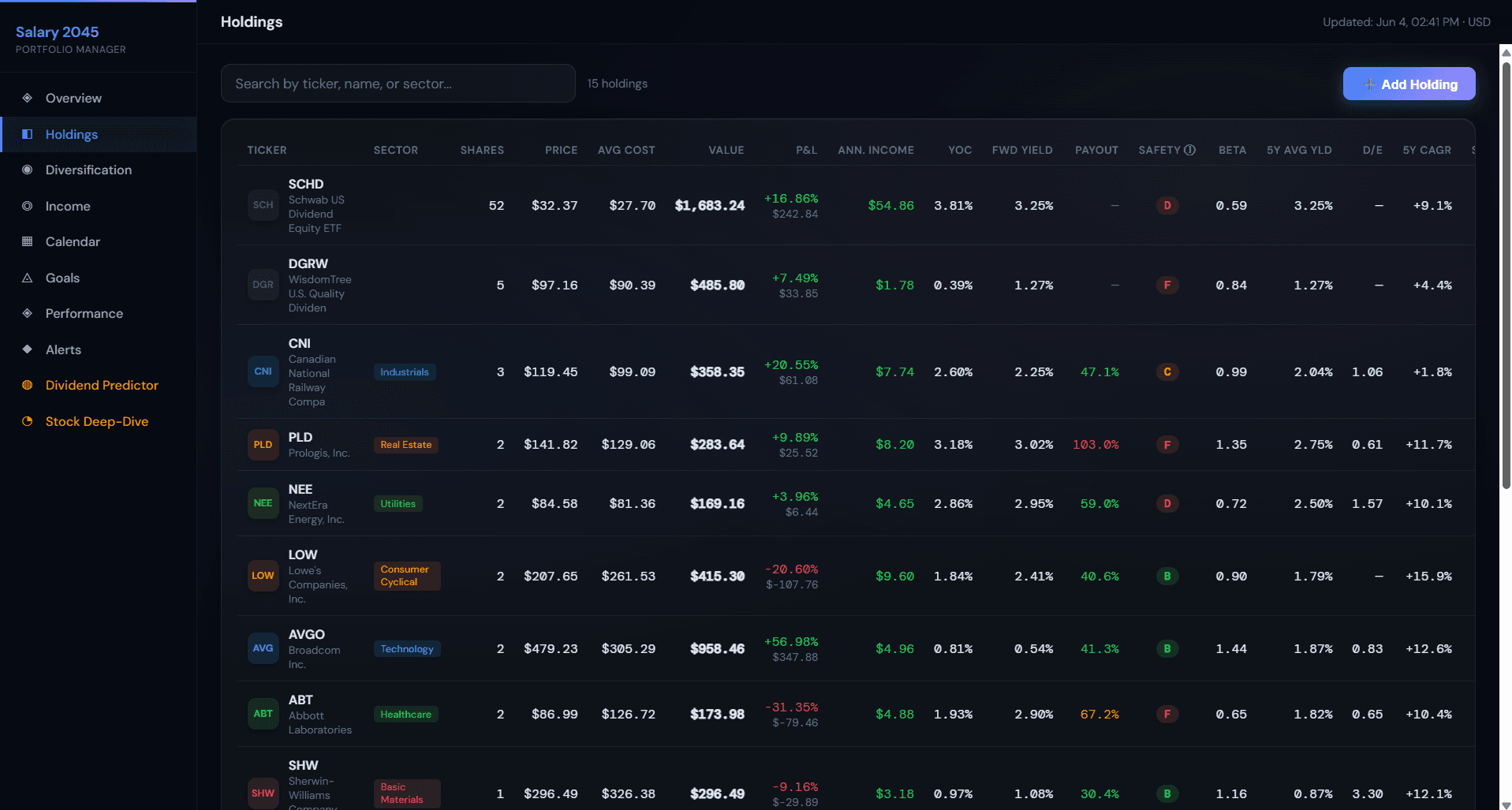
Task: Sort by the SHARES column header
Action: click(x=482, y=150)
